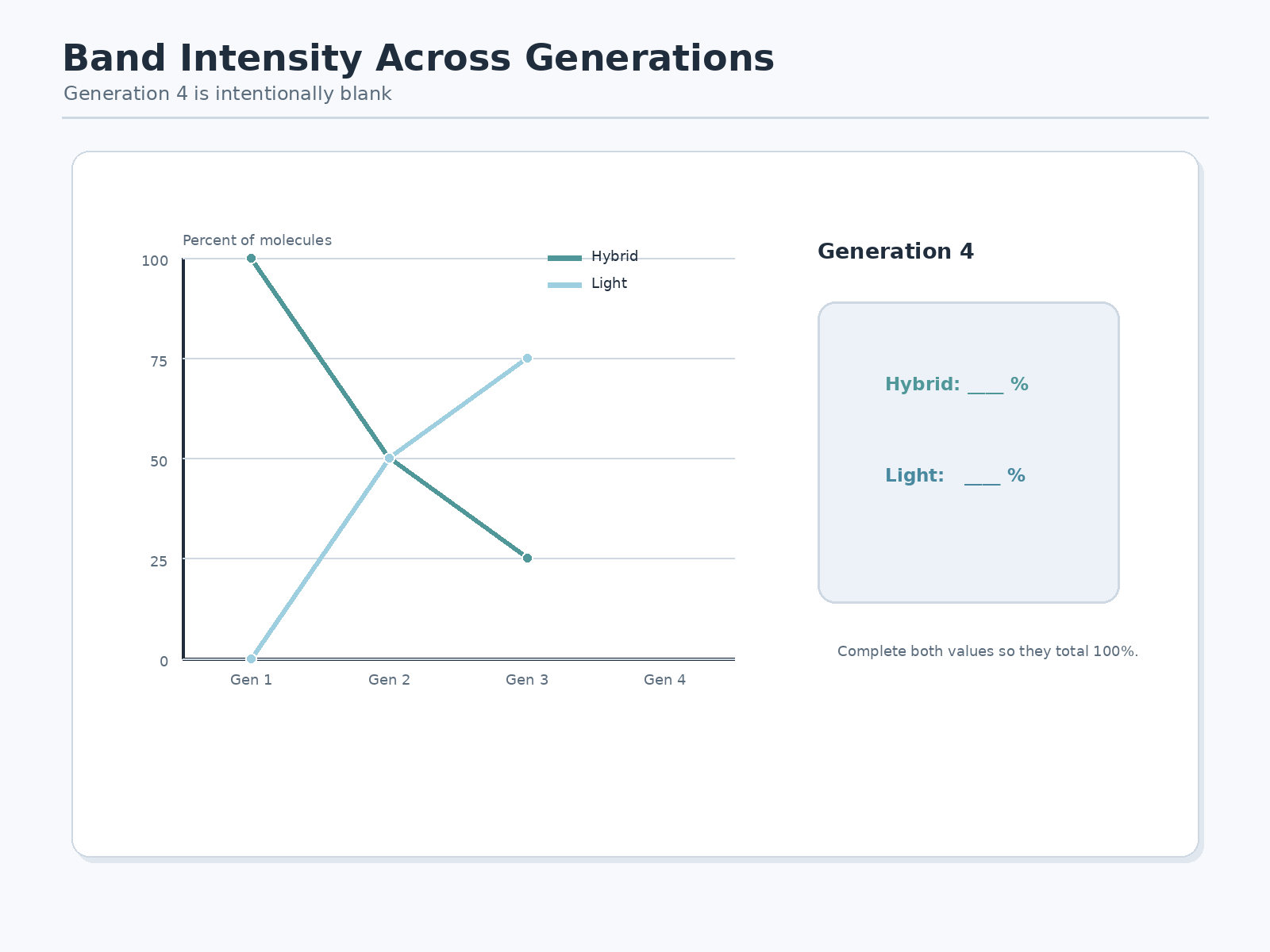This screenshot has height=952, width=1270.
Task: Click the Light data point at Gen 3
Action: tap(527, 359)
